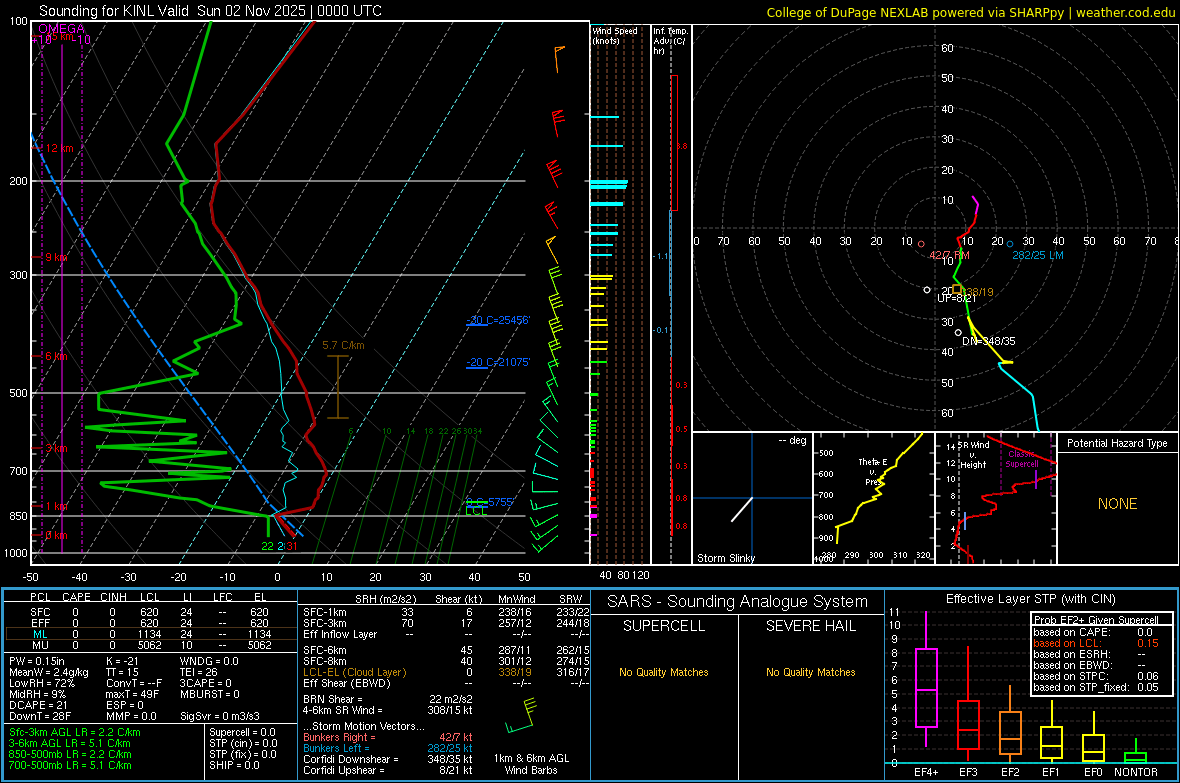This screenshot has height=783, width=1180.
Task: Click the 'SHIP = 0.0' value
Action: tap(234, 765)
